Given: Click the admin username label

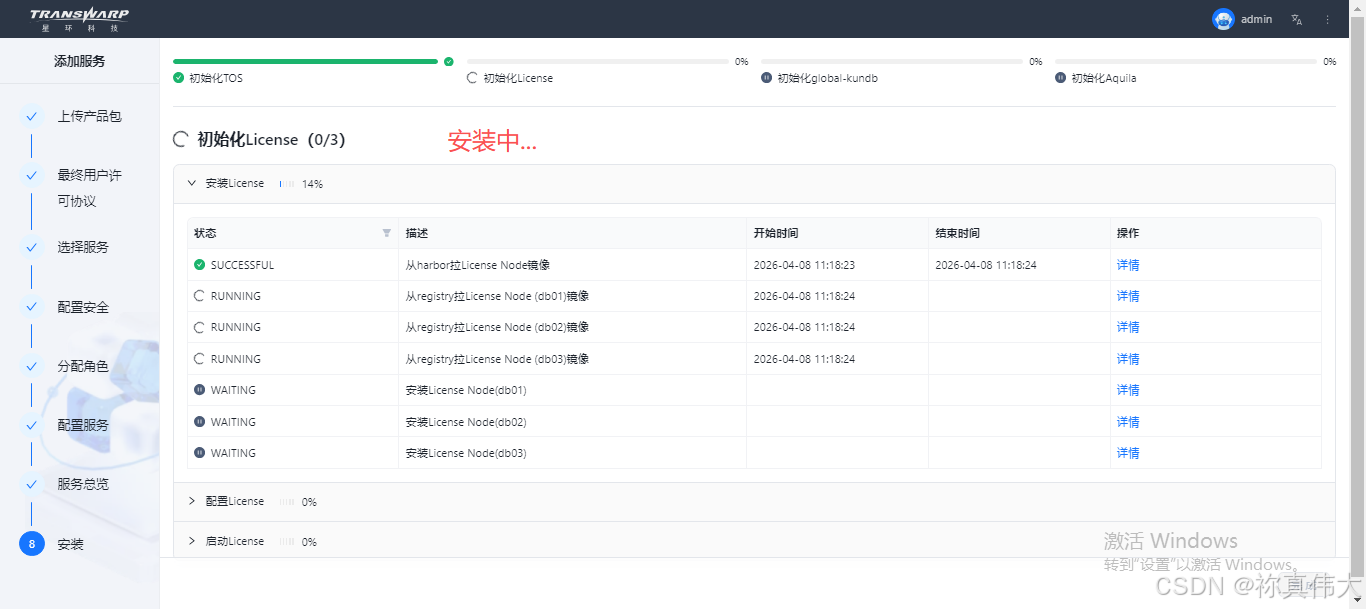Looking at the screenshot, I should tap(1257, 19).
